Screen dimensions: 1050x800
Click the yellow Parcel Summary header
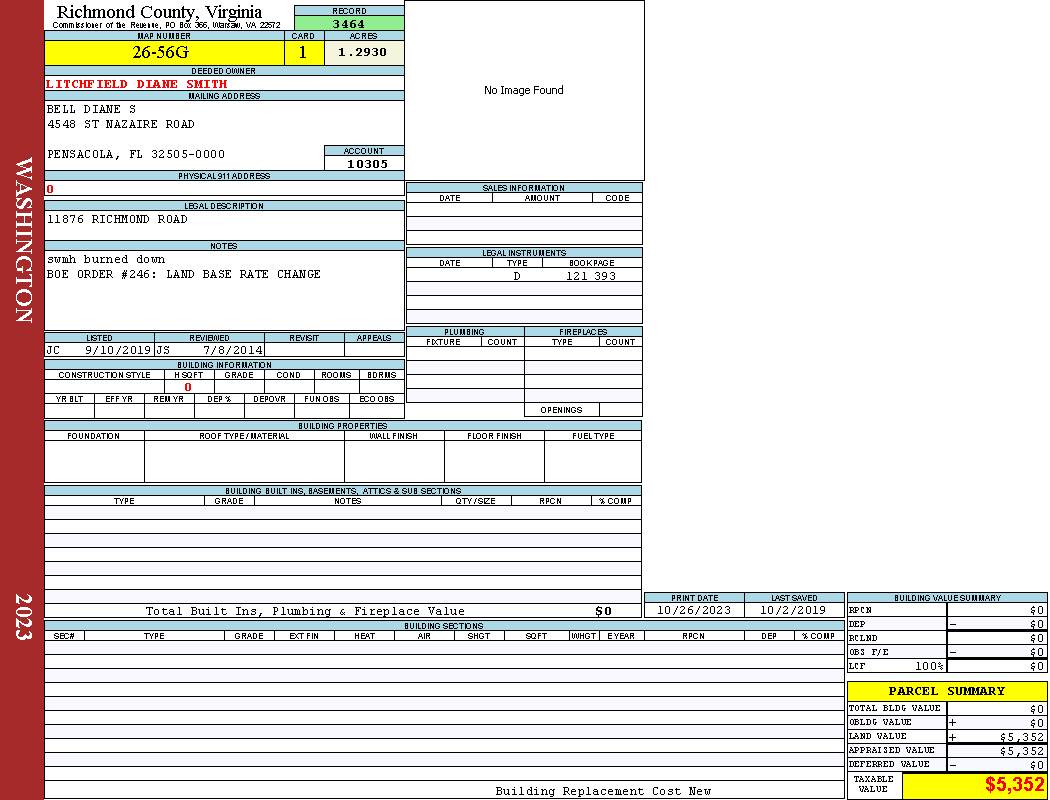[x=946, y=691]
